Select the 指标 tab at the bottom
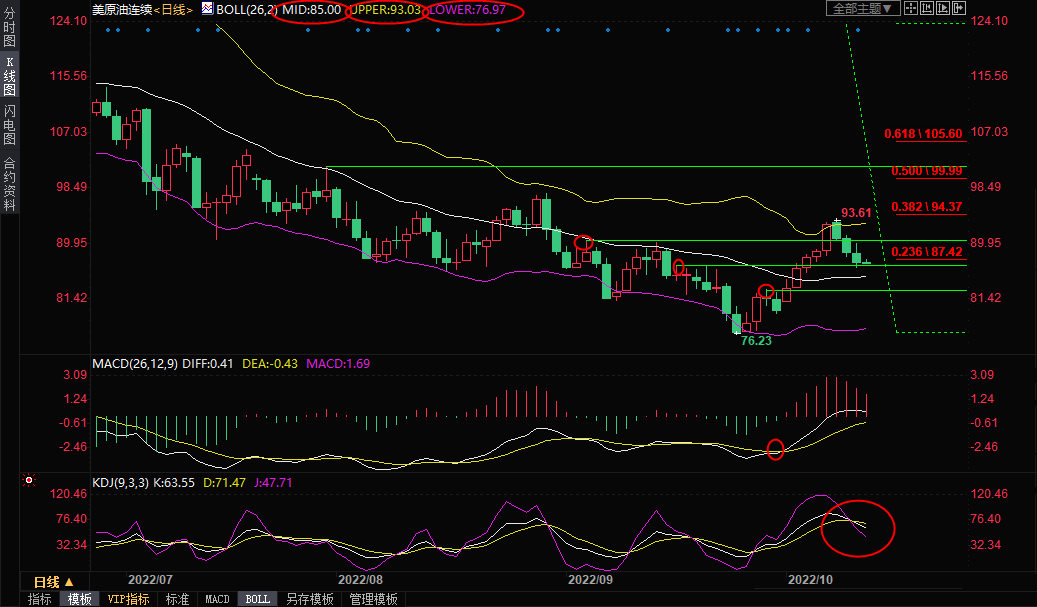1037x607 pixels. point(40,599)
